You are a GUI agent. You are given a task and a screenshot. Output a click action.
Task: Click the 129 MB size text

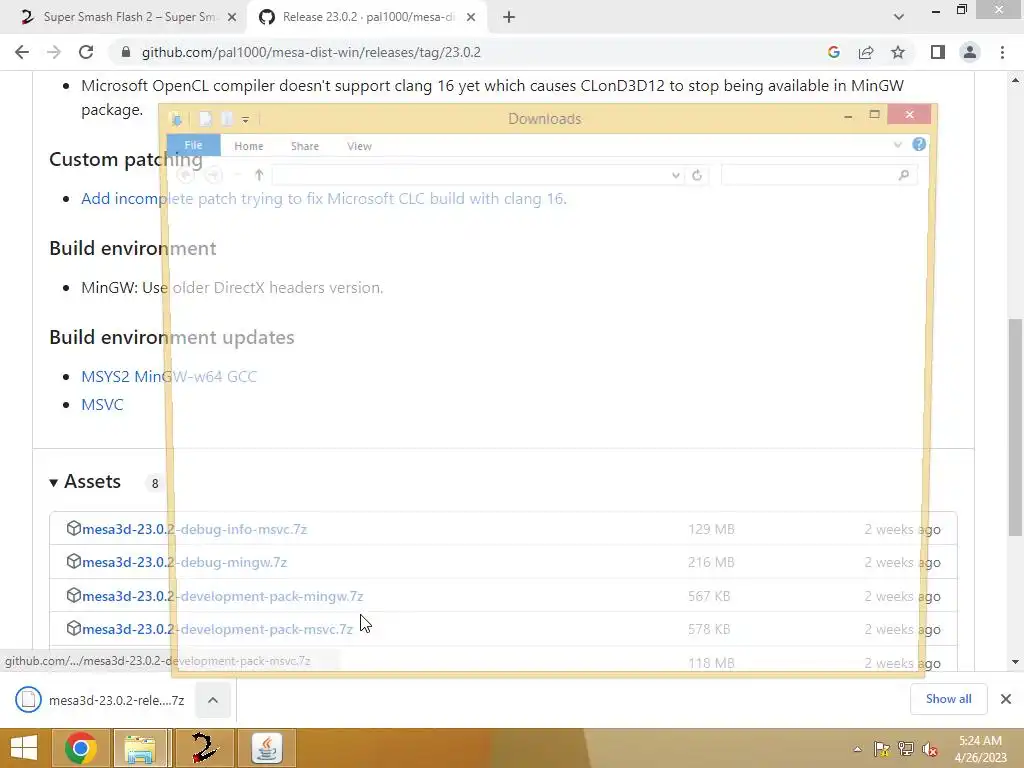tap(711, 529)
